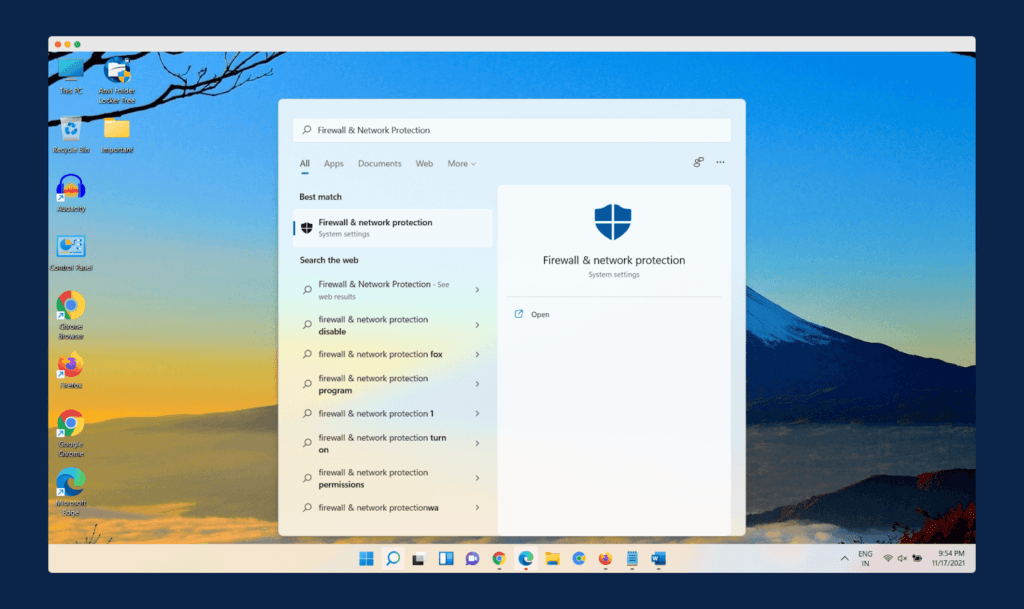Click the Windows Start button on taskbar
The image size is (1024, 609).
coord(367,558)
